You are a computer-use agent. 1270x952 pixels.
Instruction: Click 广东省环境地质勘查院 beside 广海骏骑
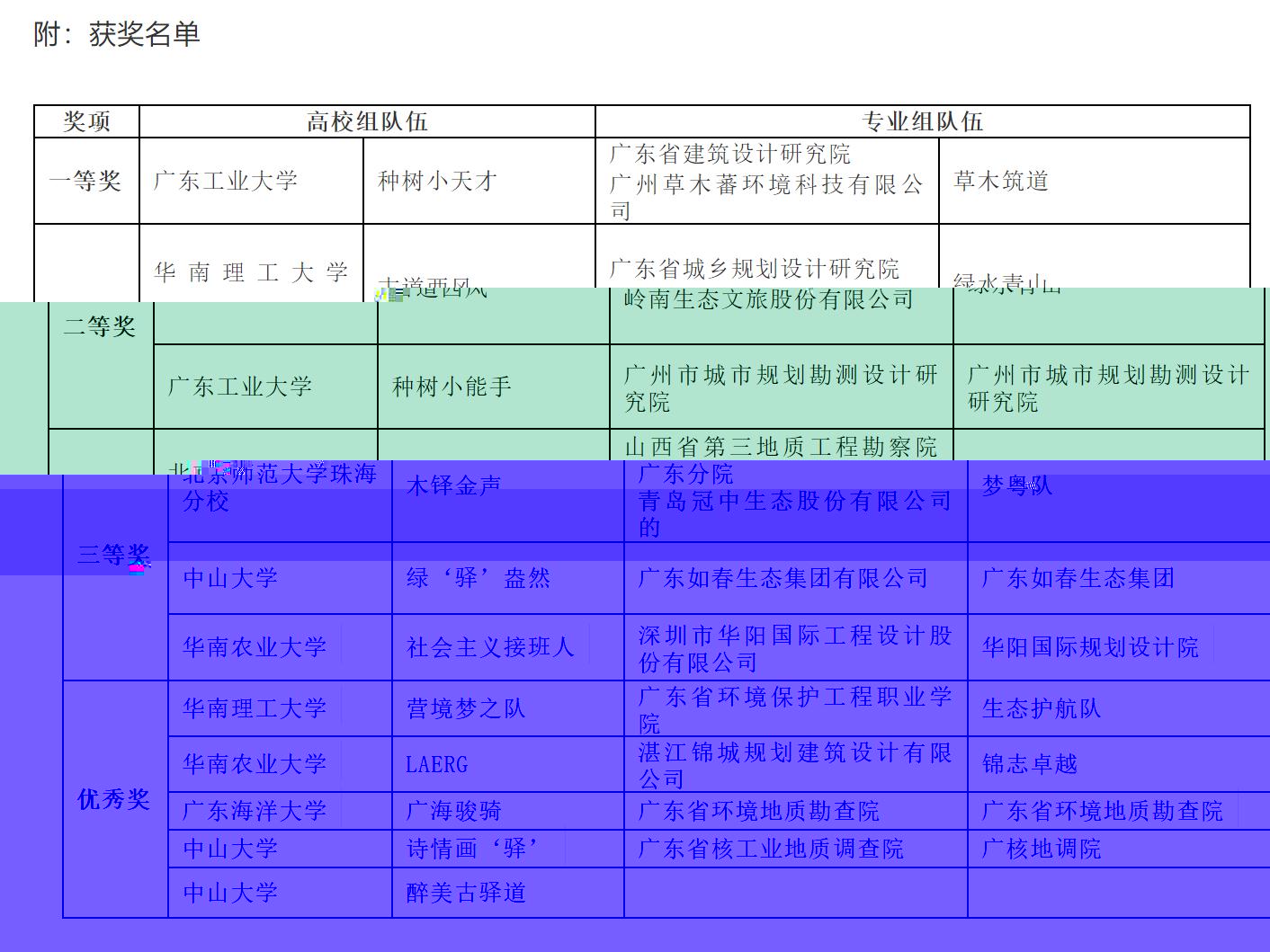click(x=759, y=811)
